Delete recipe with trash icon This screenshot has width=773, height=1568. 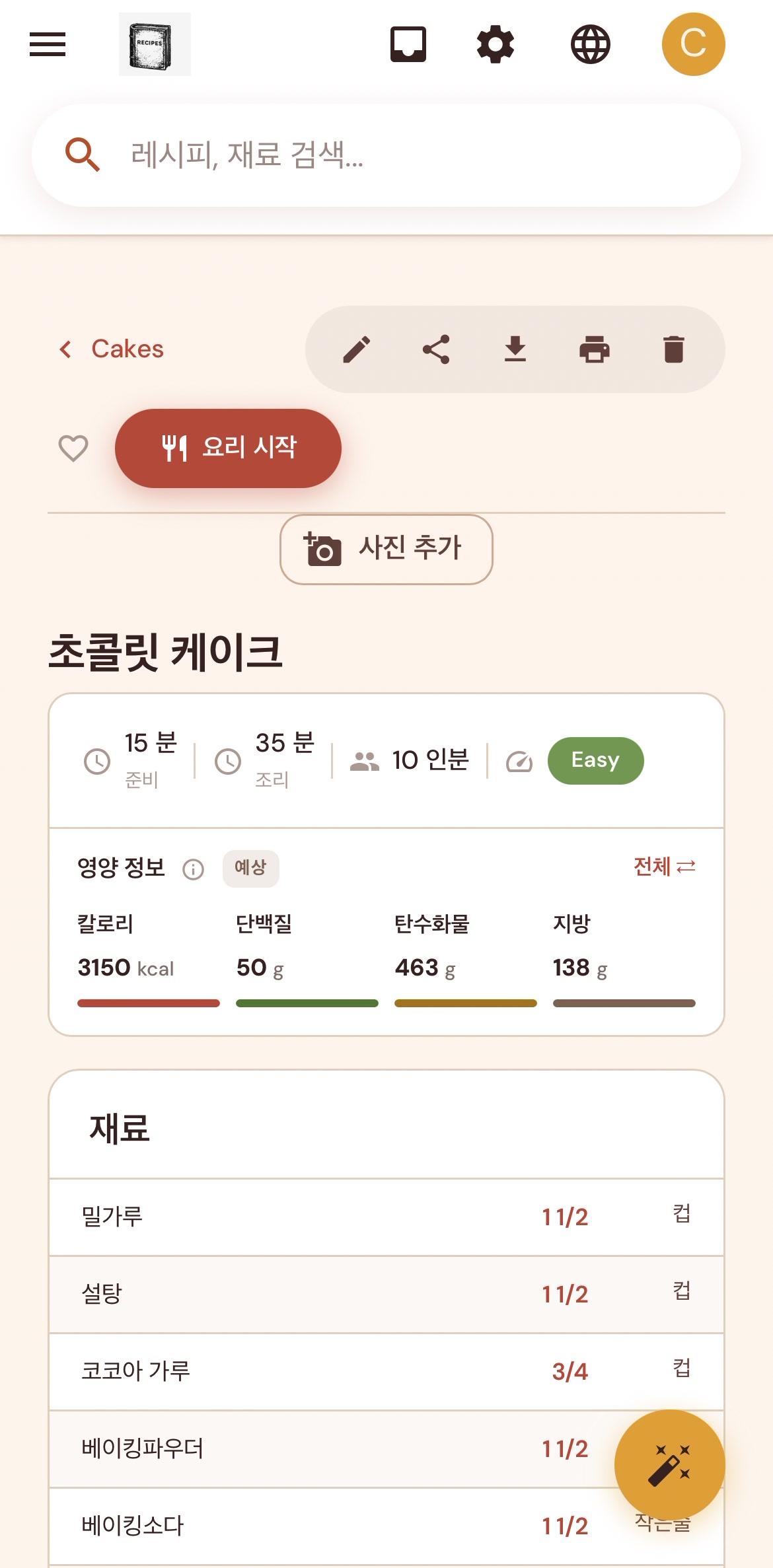pos(674,349)
